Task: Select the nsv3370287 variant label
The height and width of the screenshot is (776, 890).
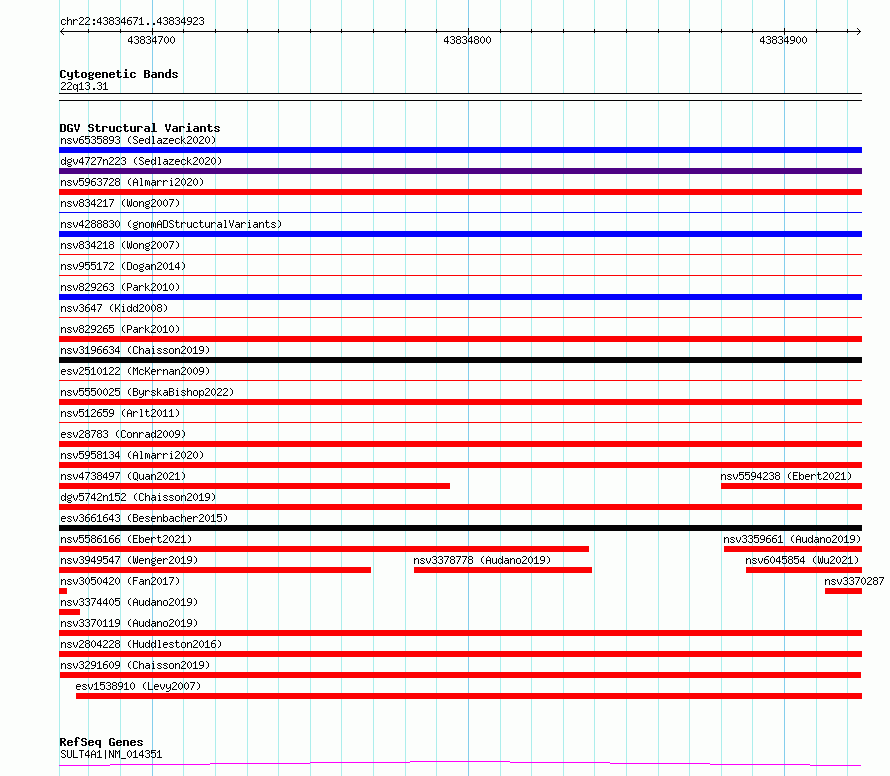Action: (x=854, y=581)
